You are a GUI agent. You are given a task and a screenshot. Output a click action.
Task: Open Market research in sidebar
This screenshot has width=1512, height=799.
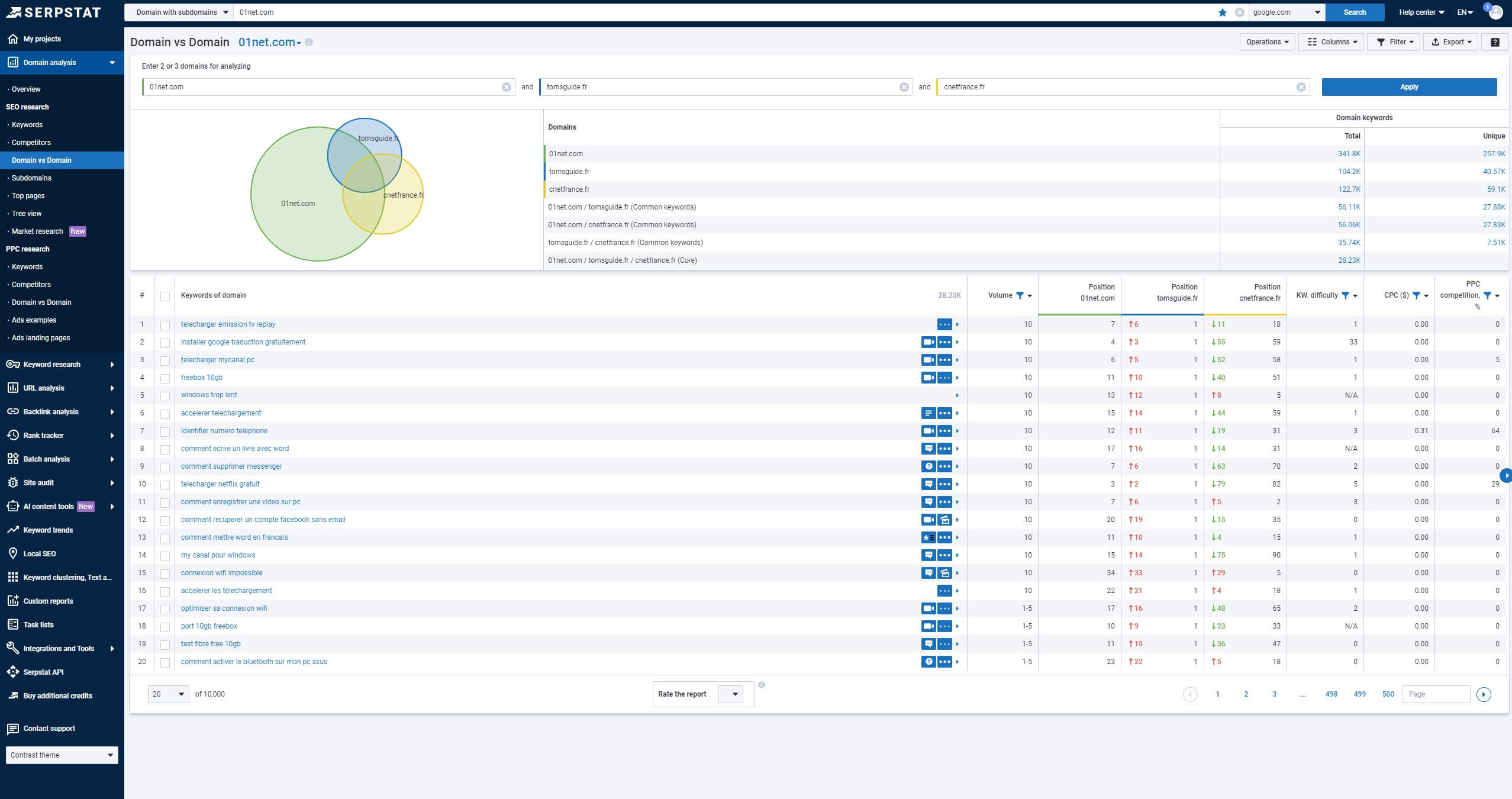pyautogui.click(x=37, y=231)
